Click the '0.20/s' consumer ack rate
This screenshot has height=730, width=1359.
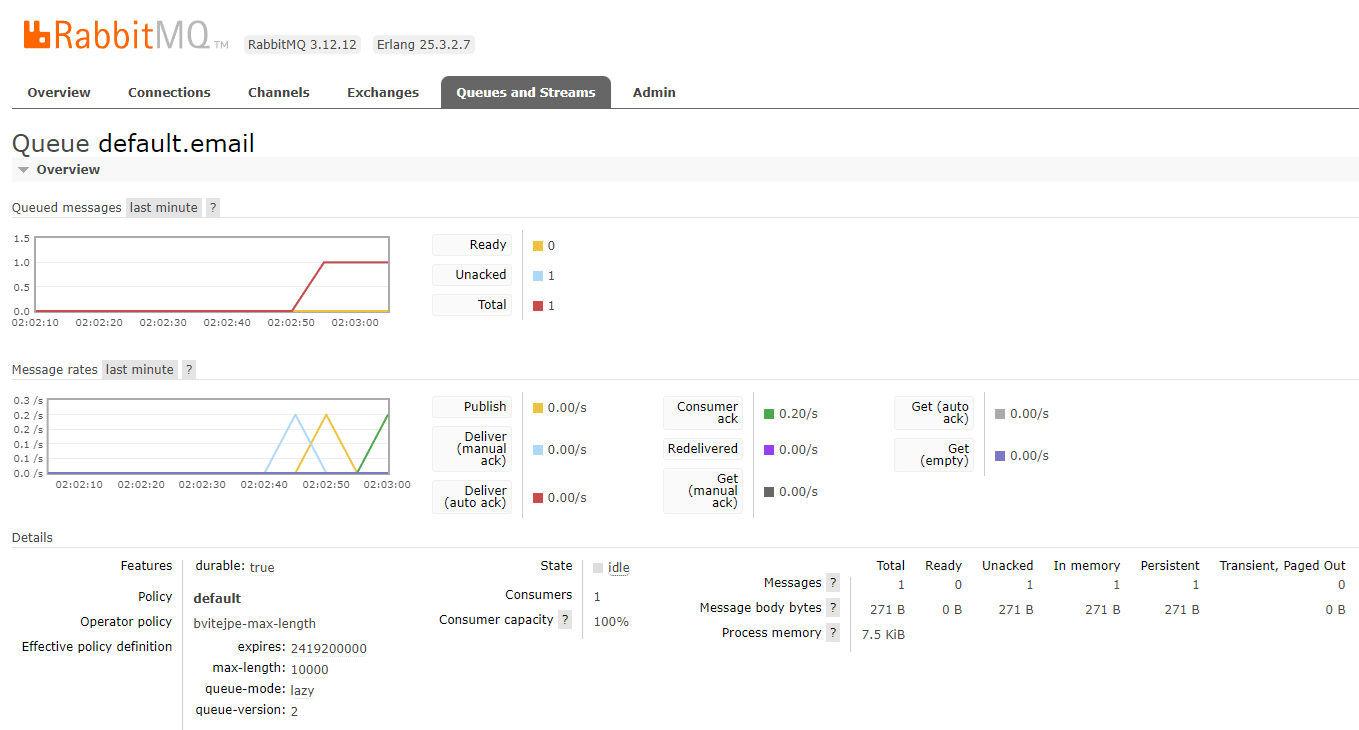[798, 414]
